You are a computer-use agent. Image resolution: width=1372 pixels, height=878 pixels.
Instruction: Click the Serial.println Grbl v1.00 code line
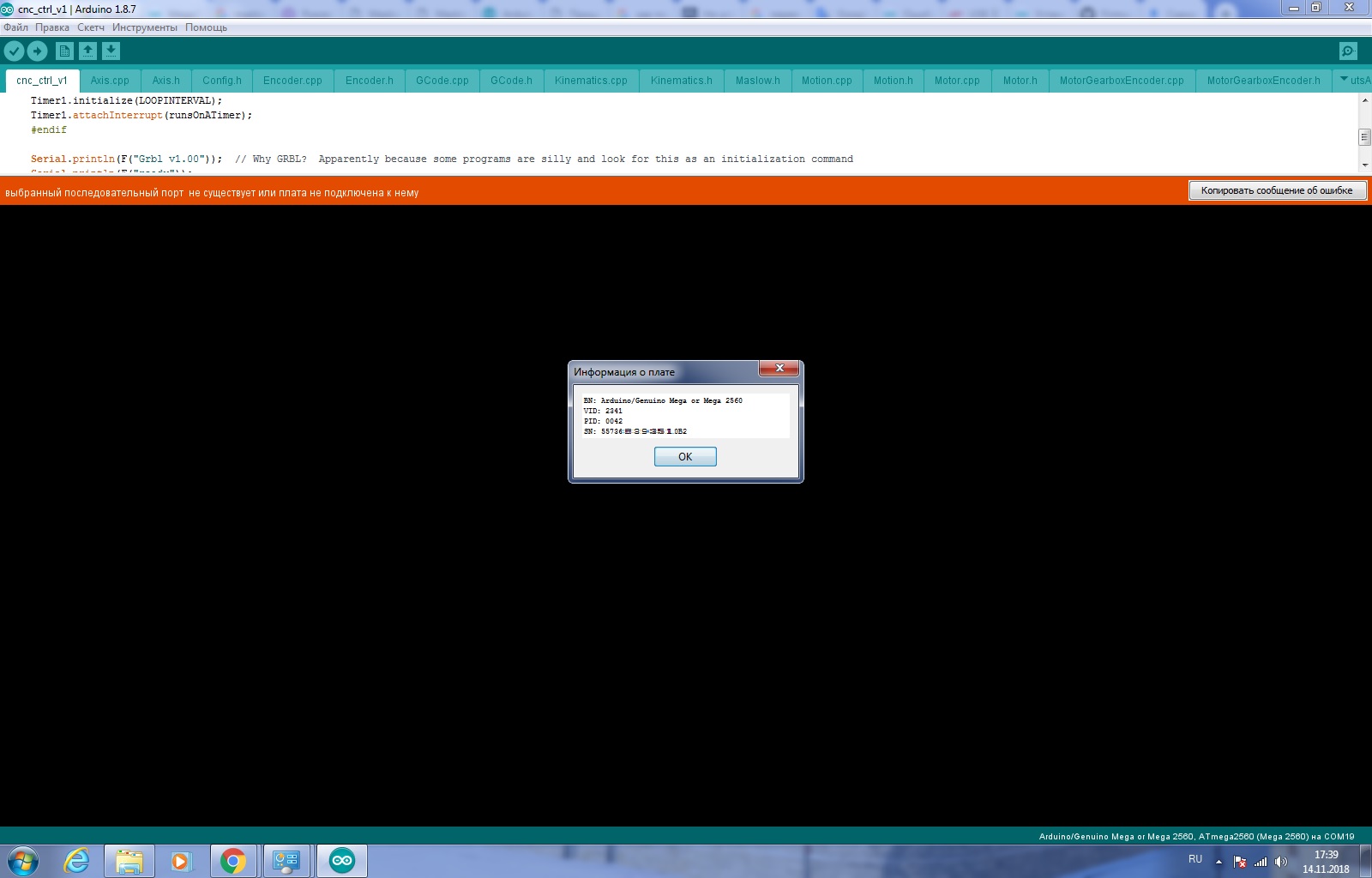(442, 159)
